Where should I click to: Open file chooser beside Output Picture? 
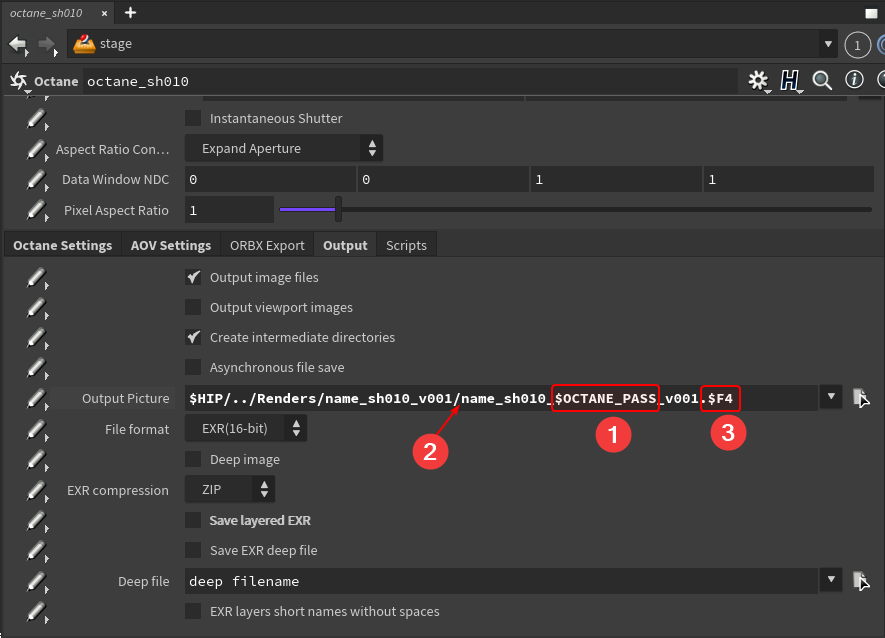(860, 398)
